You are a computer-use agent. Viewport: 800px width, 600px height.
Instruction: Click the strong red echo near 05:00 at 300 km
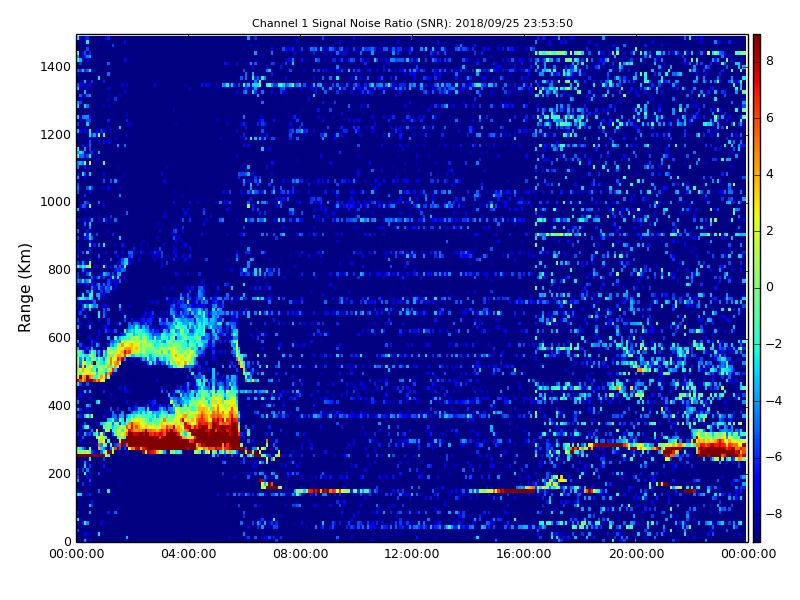pyautogui.click(x=214, y=434)
